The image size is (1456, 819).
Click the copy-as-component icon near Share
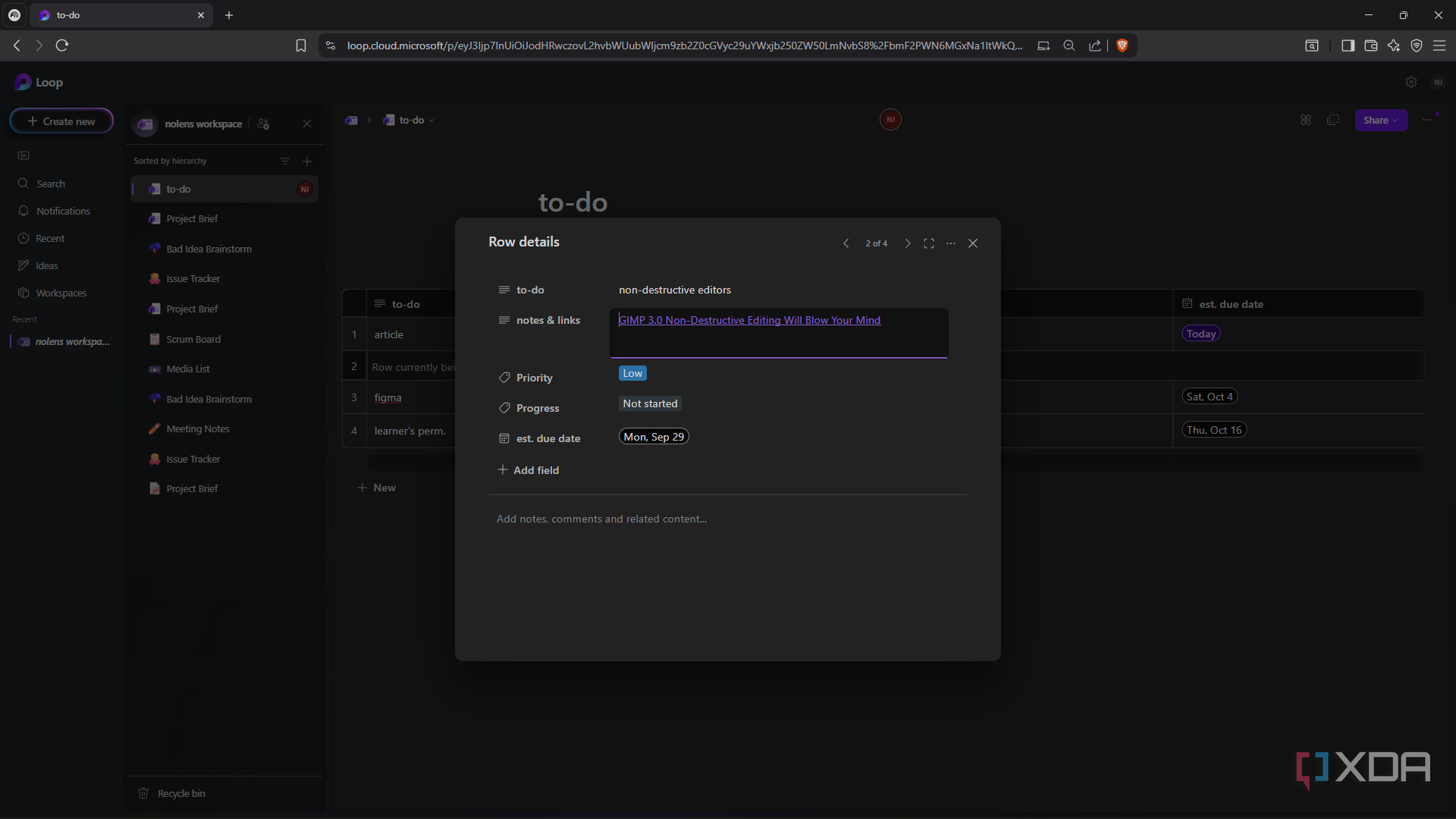pyautogui.click(x=1333, y=120)
